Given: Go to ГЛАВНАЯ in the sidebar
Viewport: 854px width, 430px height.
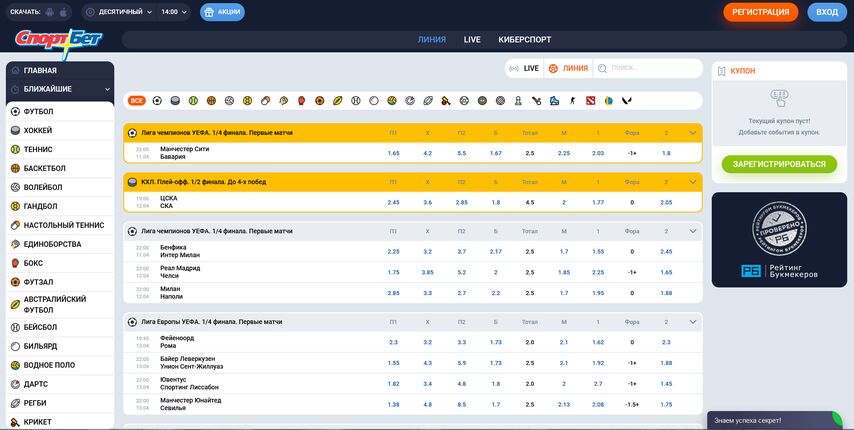Looking at the screenshot, I should point(60,71).
